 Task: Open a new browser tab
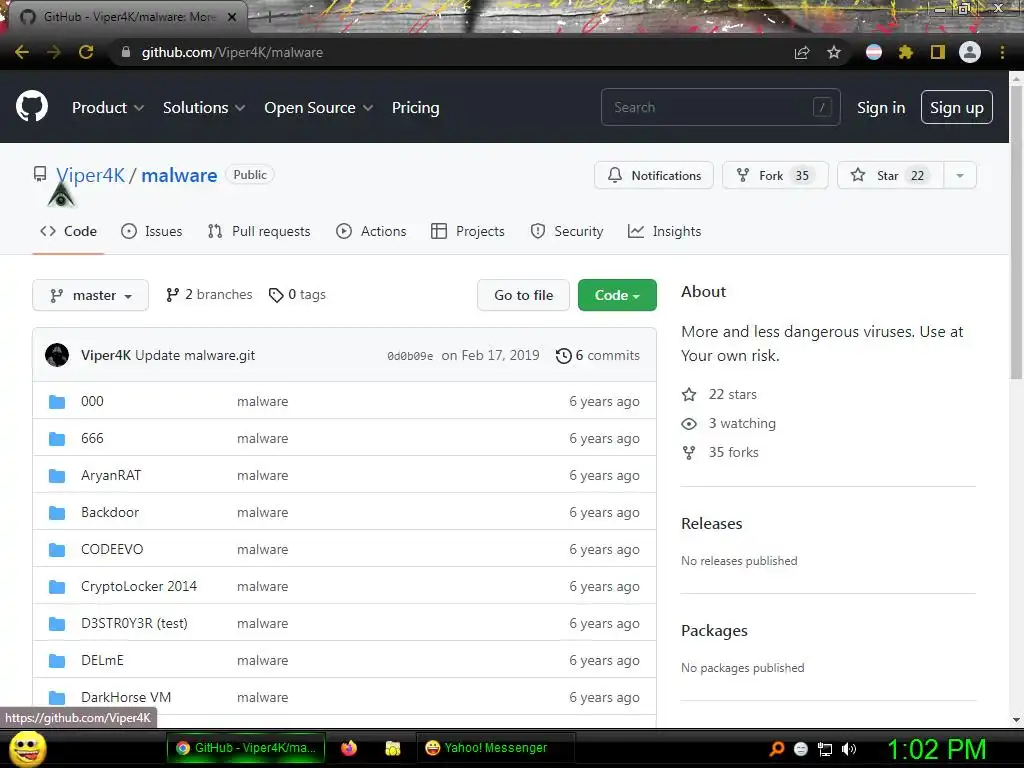pyautogui.click(x=269, y=18)
